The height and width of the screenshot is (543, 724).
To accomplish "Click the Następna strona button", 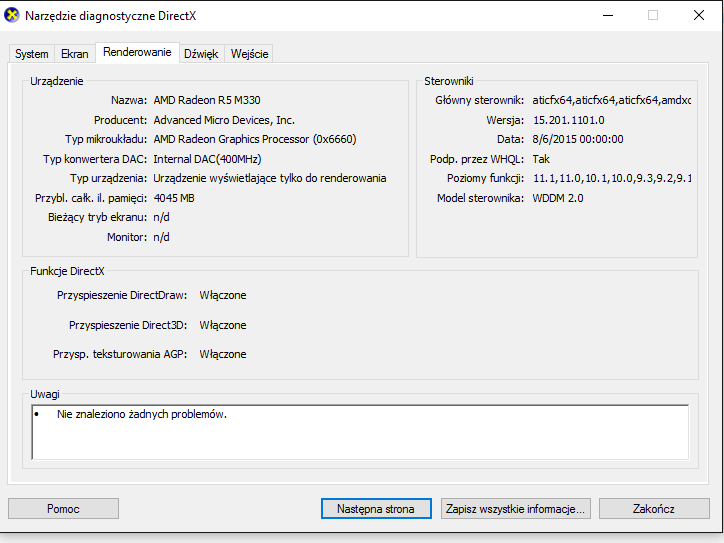I will tap(376, 509).
